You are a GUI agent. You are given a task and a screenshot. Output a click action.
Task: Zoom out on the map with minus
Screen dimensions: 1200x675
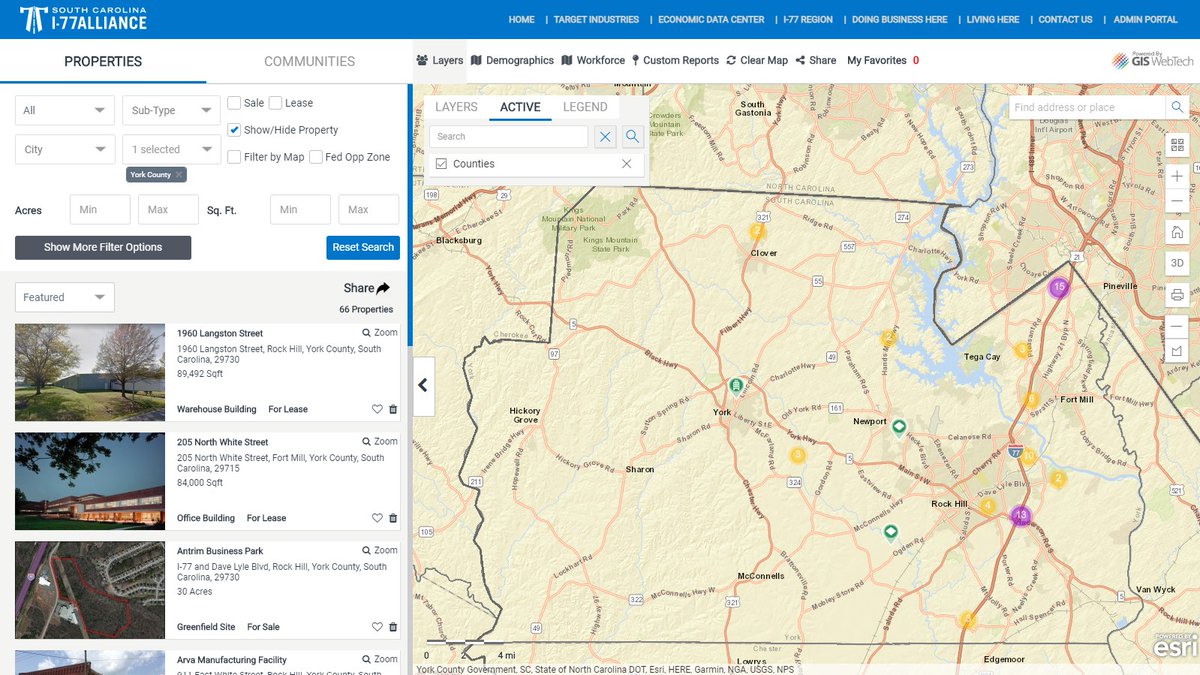(x=1177, y=201)
